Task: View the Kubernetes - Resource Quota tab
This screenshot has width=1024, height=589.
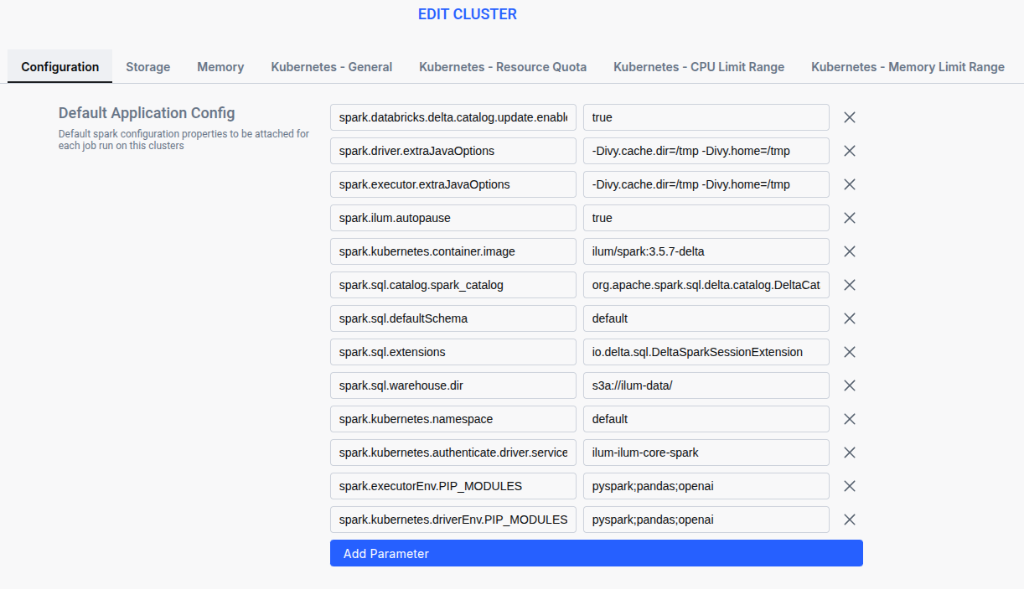Action: (502, 67)
